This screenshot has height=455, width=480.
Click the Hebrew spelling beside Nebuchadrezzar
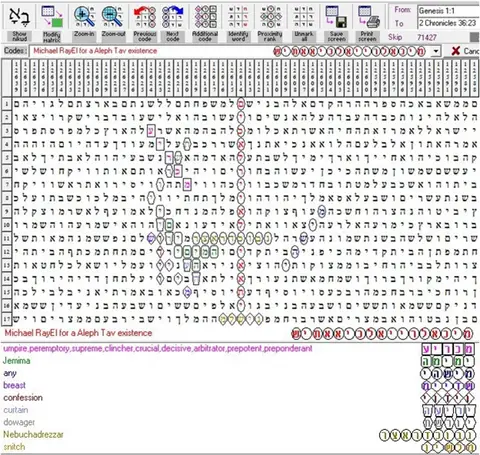pos(428,435)
